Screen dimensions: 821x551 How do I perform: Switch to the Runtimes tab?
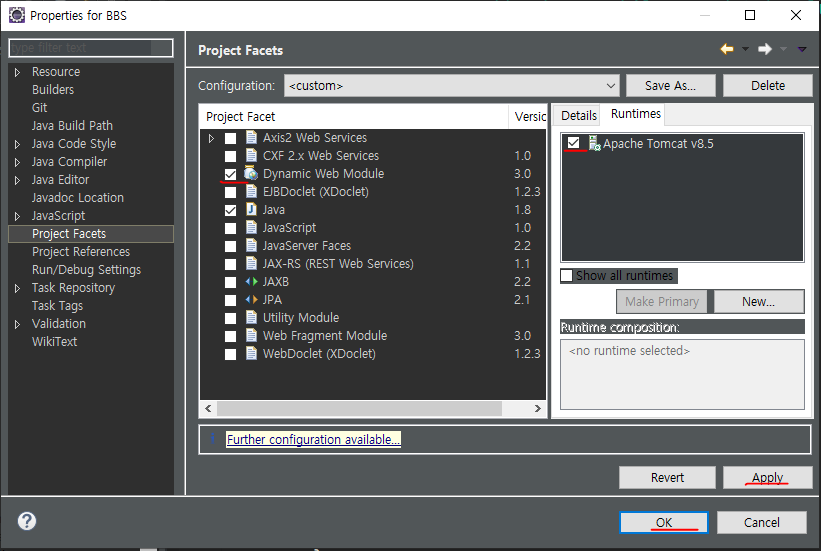pos(636,114)
